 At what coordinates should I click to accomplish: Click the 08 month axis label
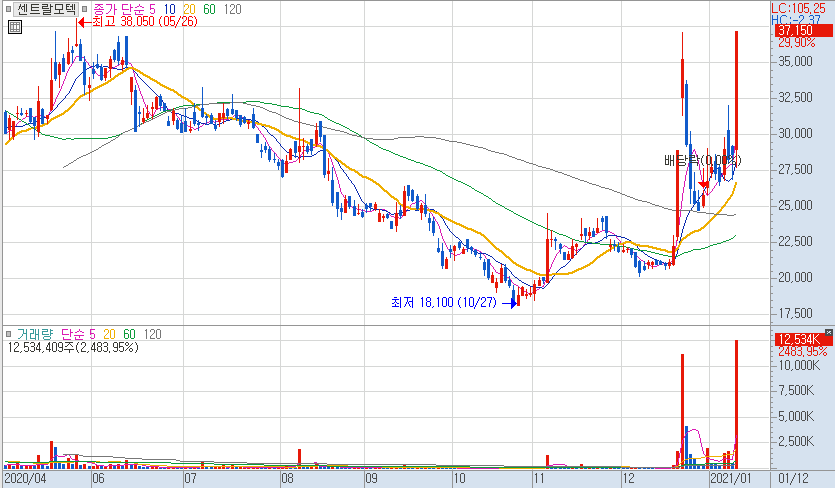tap(288, 478)
